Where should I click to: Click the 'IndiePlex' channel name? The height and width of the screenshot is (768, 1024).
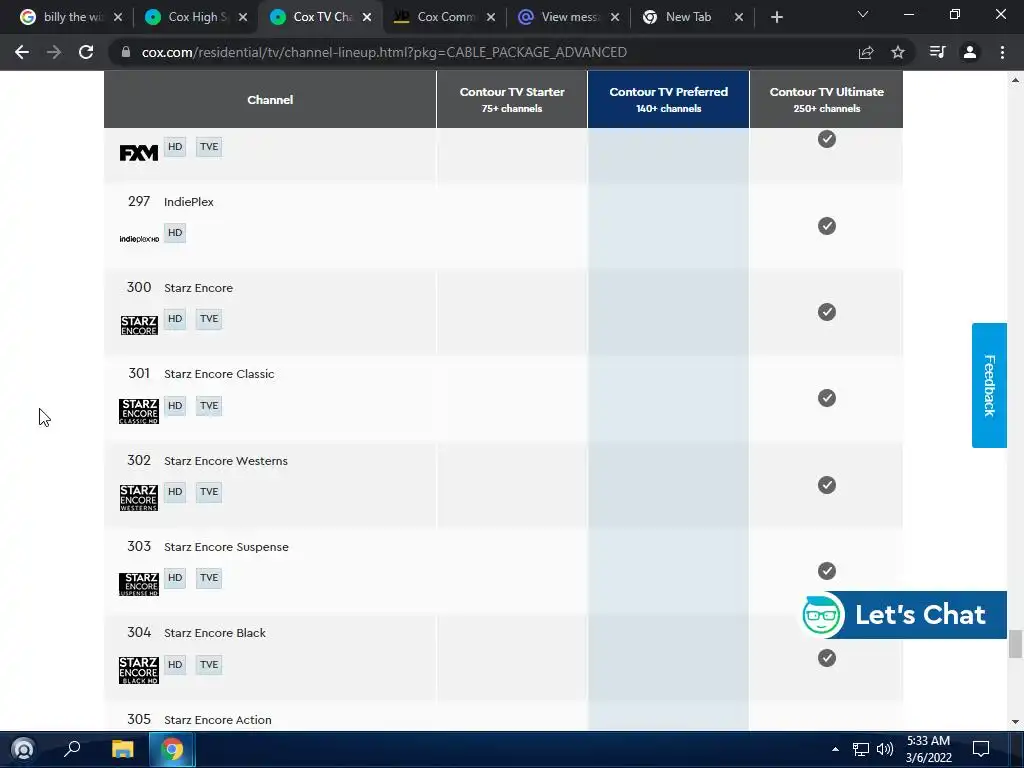click(189, 202)
